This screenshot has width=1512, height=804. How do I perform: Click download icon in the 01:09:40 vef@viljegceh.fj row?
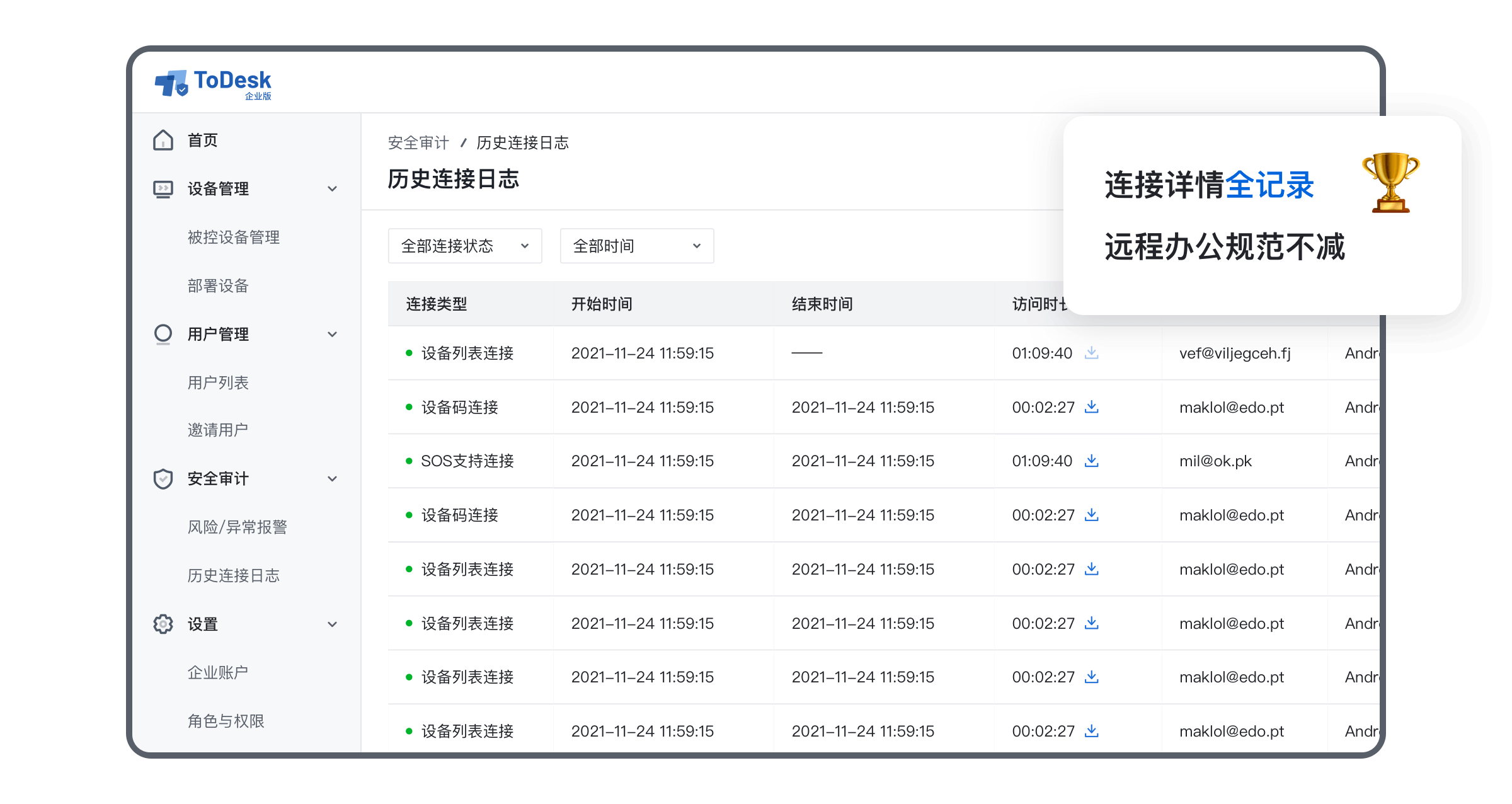coord(1092,353)
